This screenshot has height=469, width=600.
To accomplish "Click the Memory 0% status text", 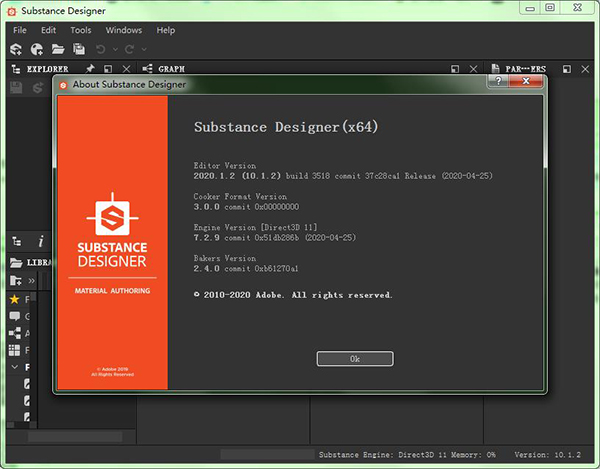I will [473, 455].
